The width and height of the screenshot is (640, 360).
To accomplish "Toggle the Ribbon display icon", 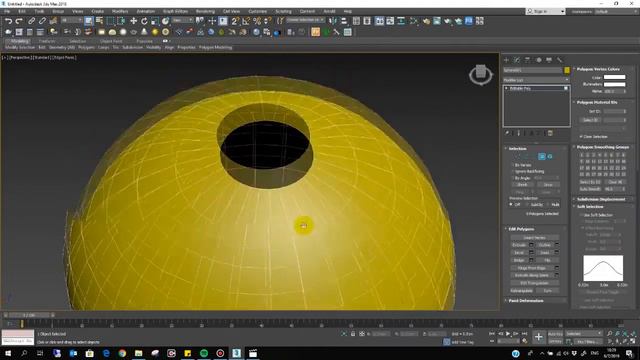I will [x=380, y=21].
